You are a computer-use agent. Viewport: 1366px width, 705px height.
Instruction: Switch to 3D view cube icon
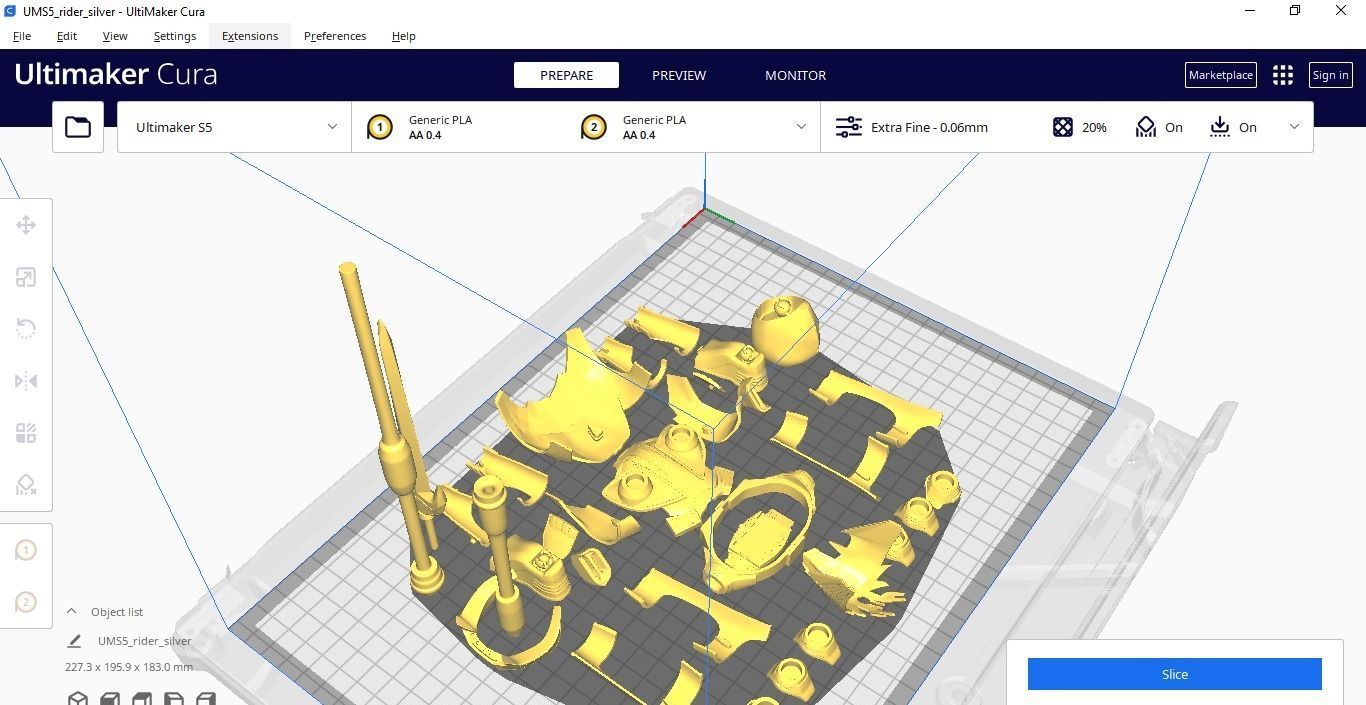(x=78, y=698)
